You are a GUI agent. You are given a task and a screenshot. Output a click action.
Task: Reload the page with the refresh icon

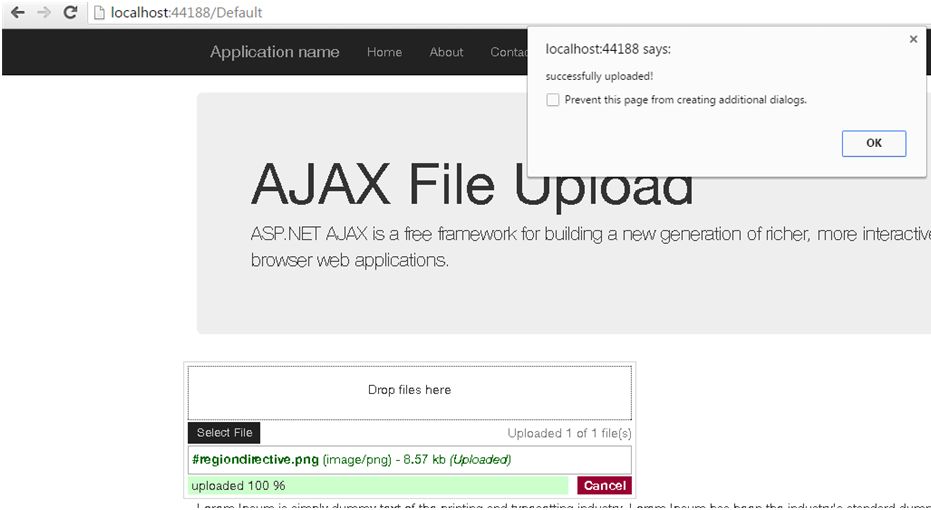71,12
